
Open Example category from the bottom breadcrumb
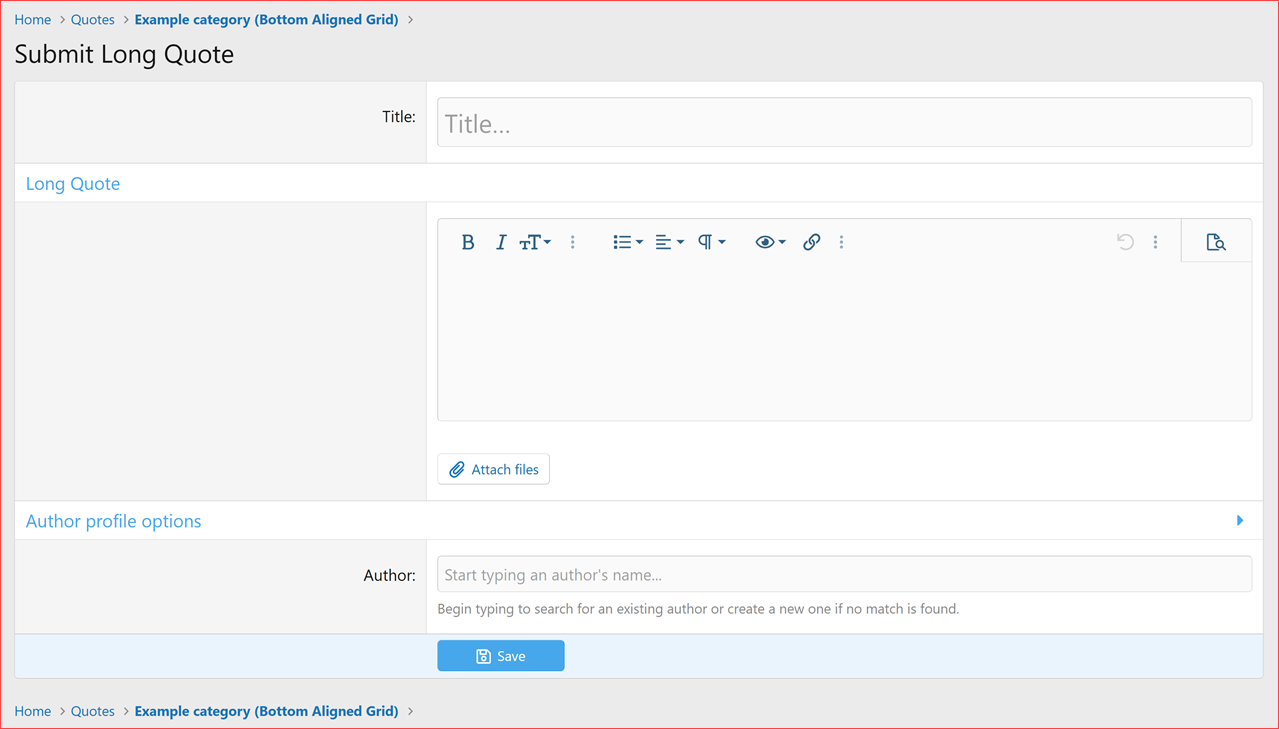266,710
